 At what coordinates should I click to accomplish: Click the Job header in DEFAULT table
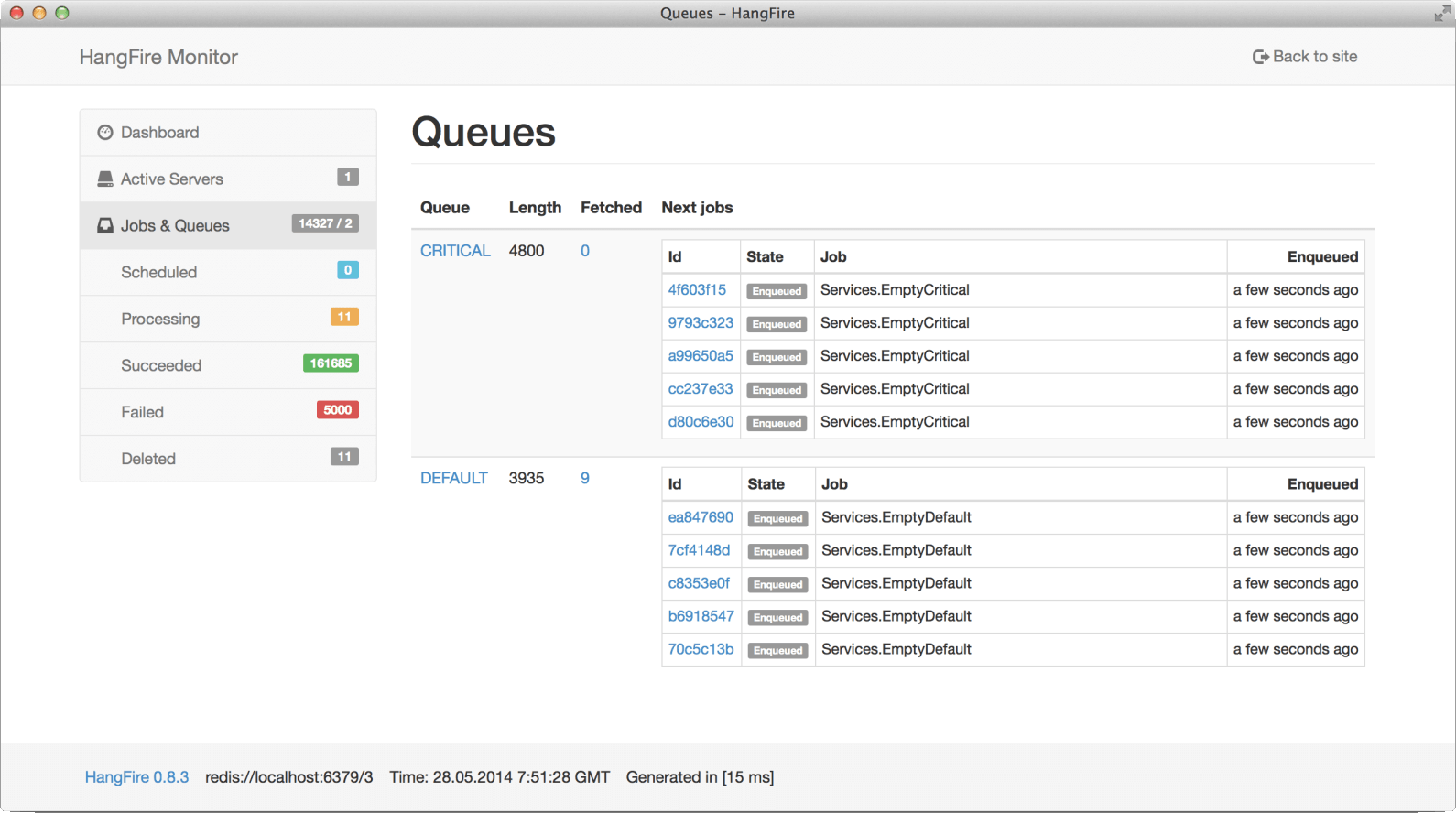834,484
